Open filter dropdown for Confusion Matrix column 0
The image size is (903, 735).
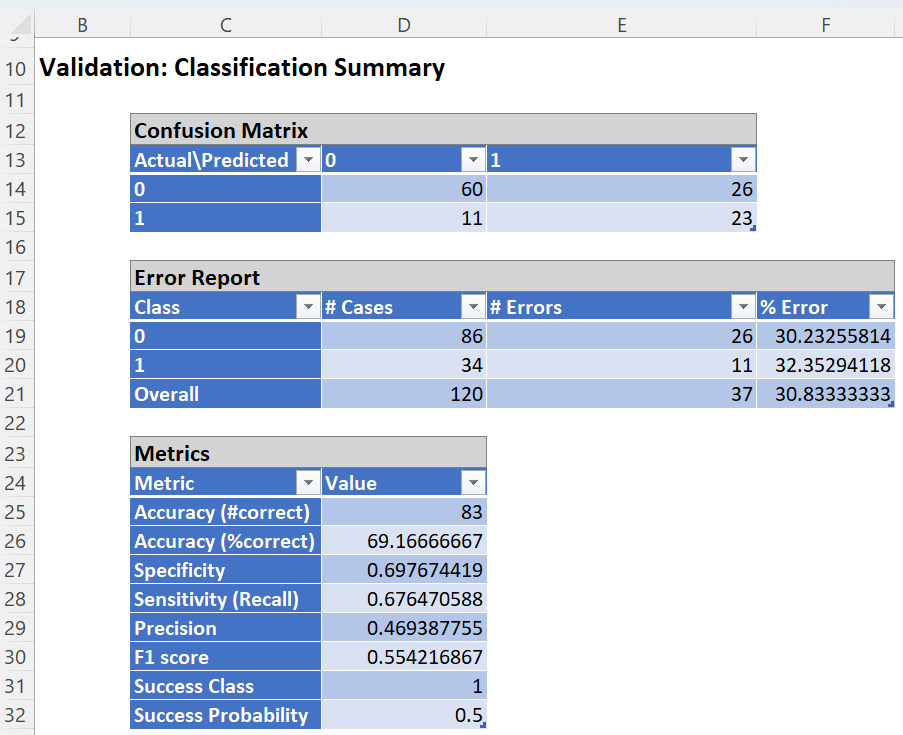pos(473,160)
